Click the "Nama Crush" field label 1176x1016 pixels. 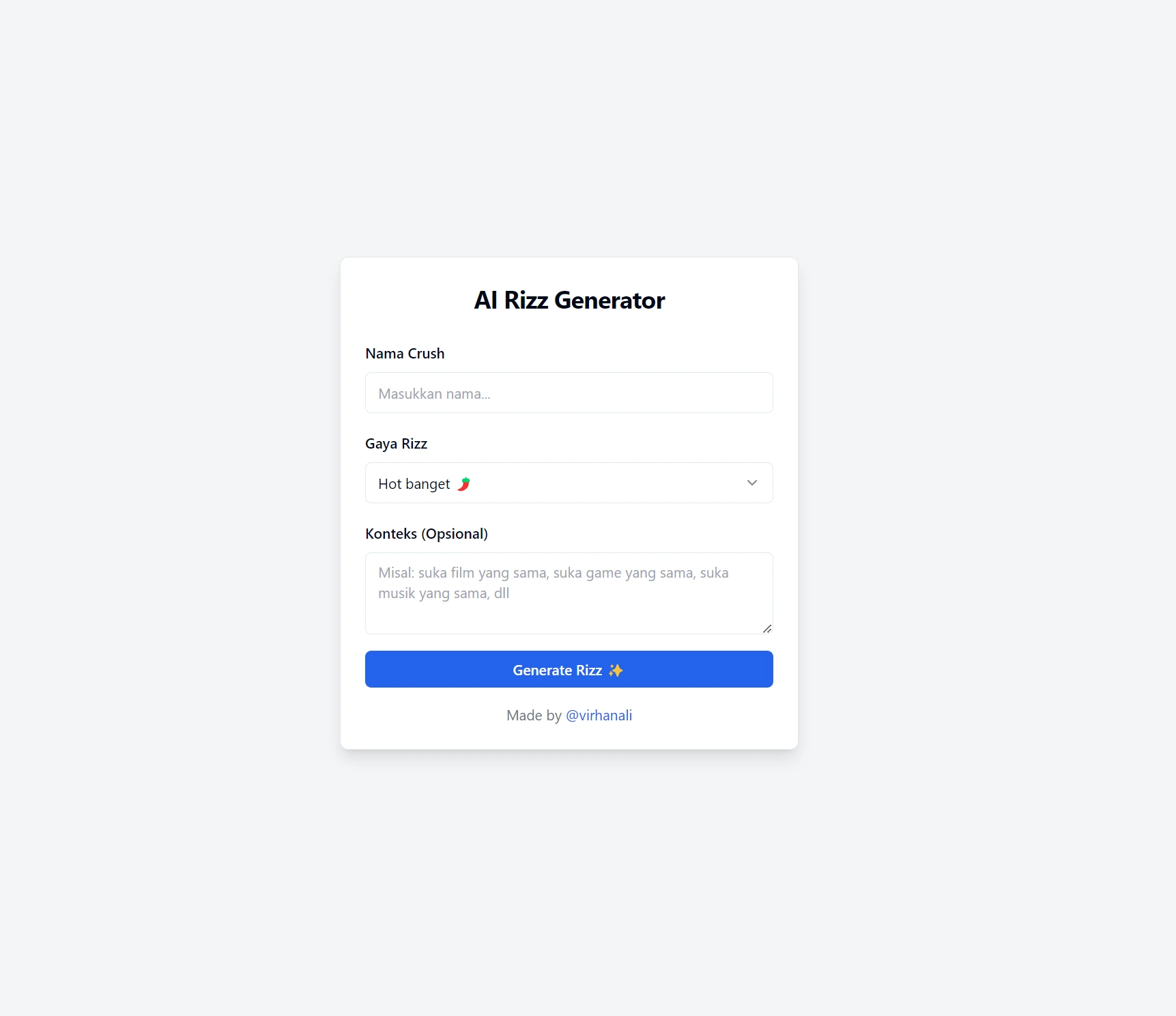pyautogui.click(x=405, y=354)
